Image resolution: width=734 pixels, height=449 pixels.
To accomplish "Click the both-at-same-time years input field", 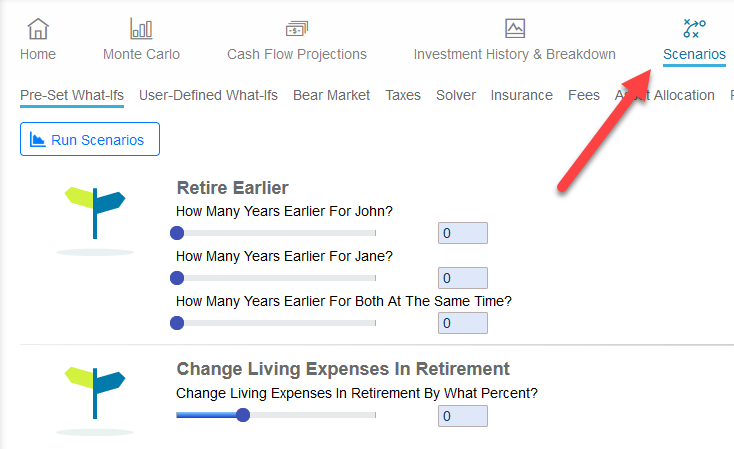I will [462, 323].
